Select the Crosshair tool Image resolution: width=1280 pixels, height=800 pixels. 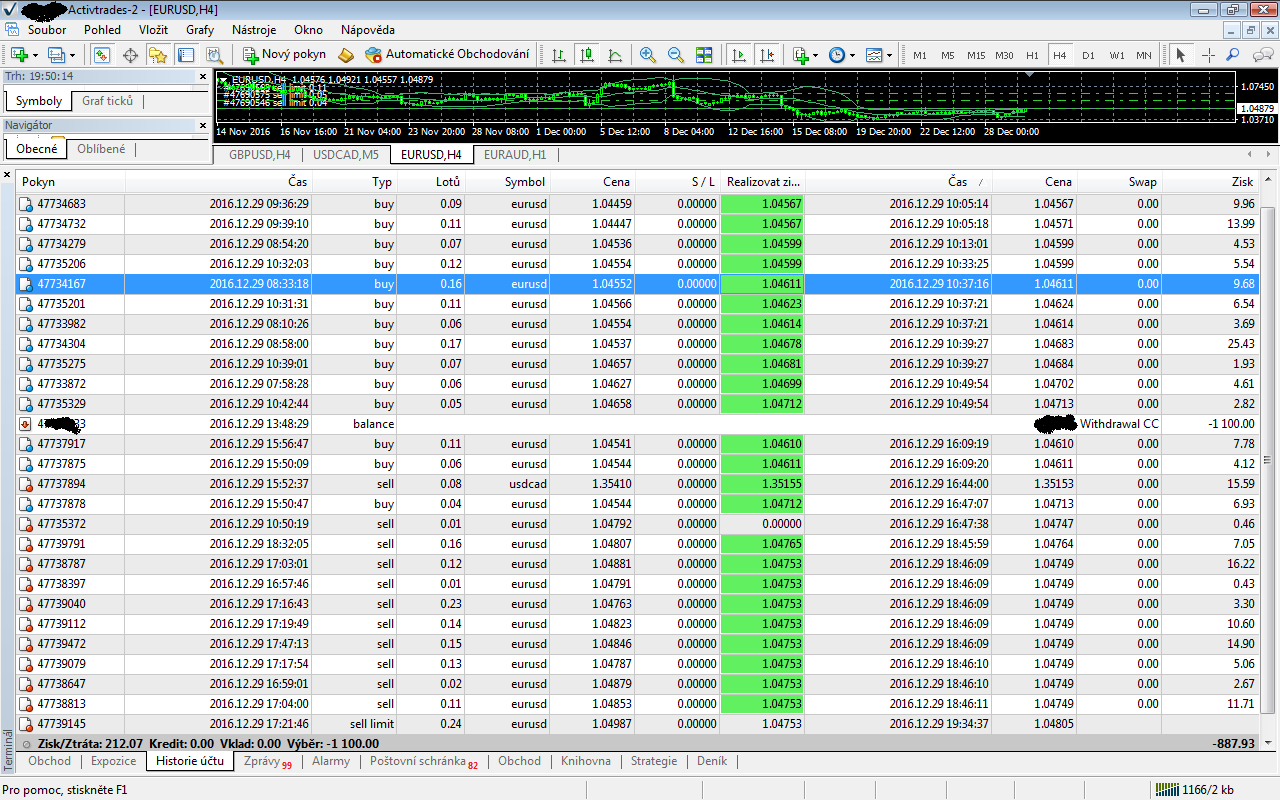tap(1208, 55)
